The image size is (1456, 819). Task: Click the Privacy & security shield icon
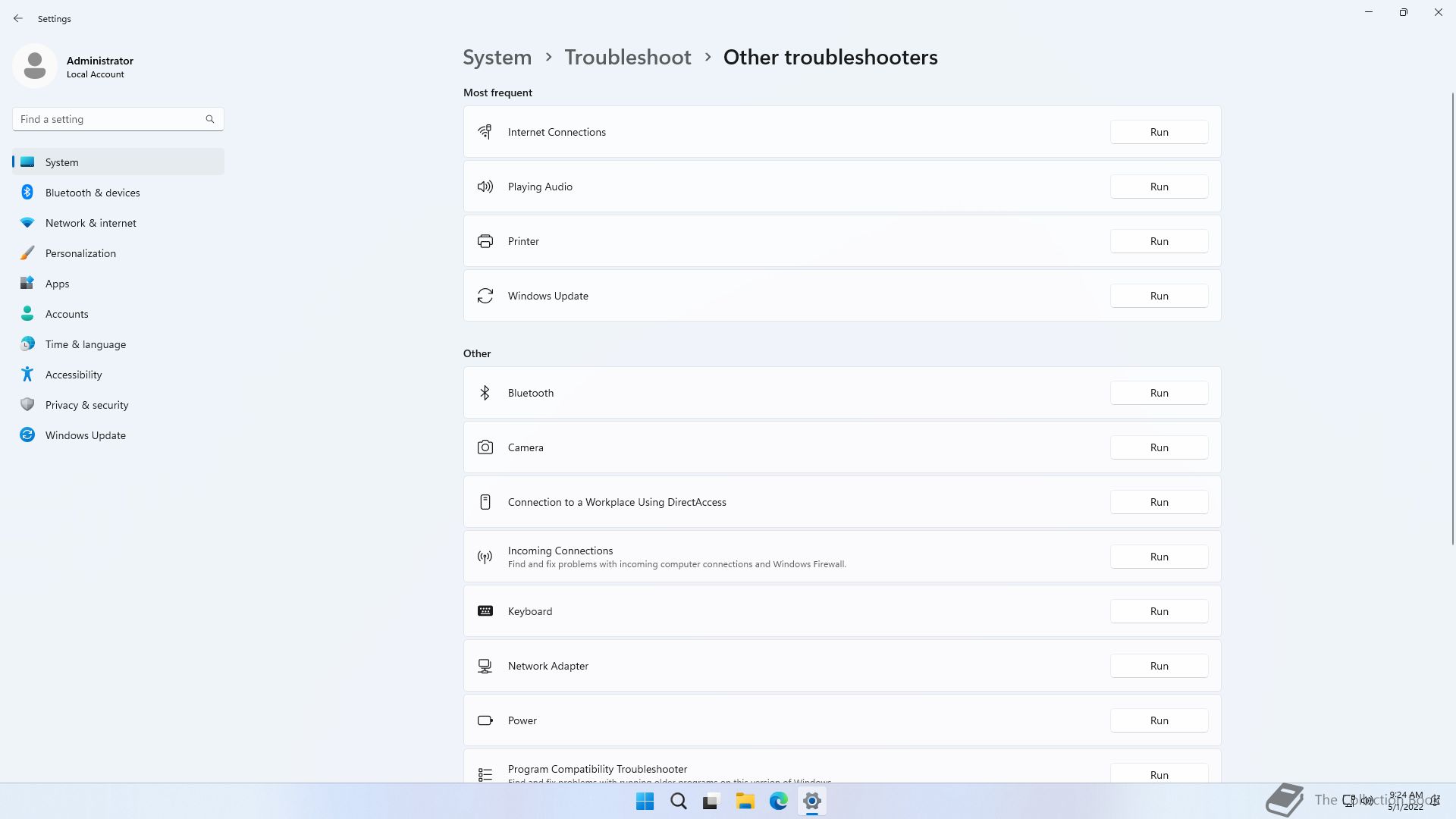[27, 405]
